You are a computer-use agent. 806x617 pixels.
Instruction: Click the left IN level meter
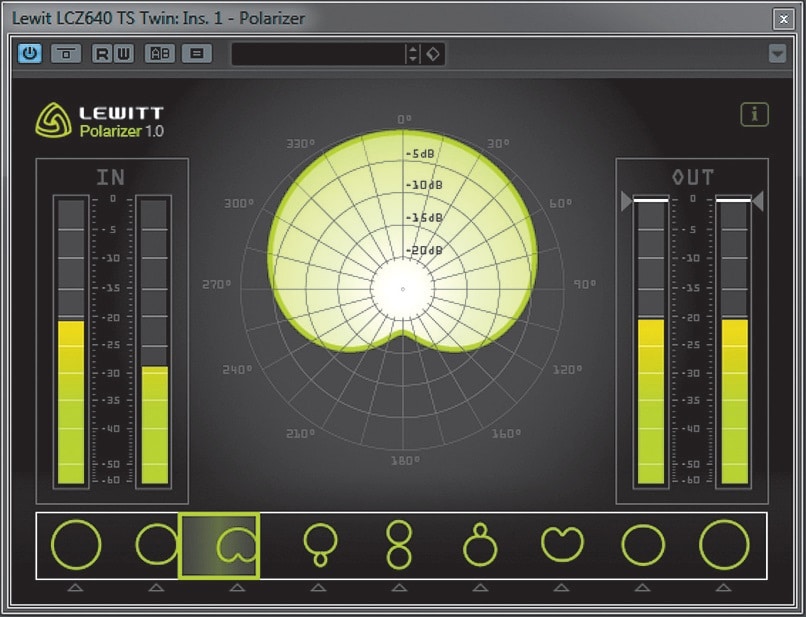pos(71,341)
